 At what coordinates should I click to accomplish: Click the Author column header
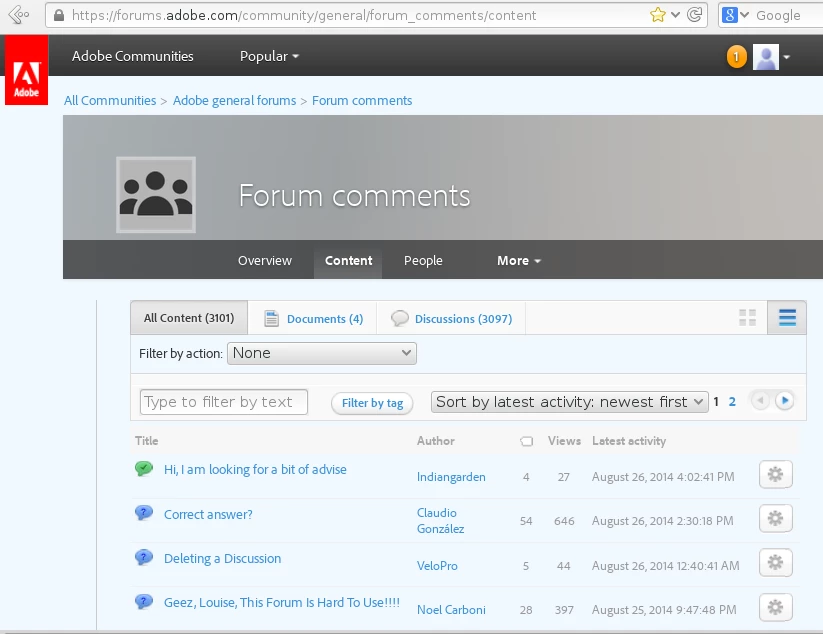pyautogui.click(x=436, y=441)
